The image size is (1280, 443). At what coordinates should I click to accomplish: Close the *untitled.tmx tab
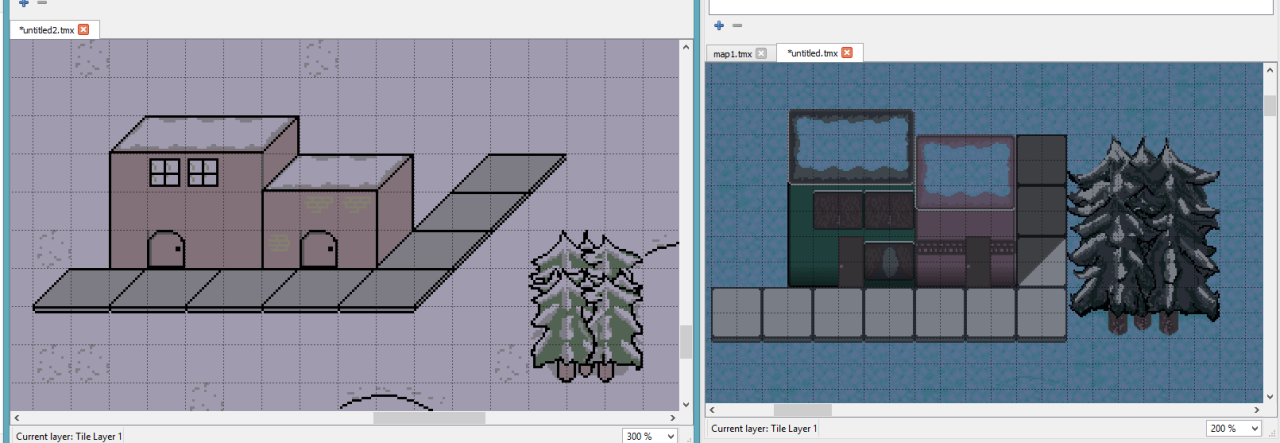847,53
